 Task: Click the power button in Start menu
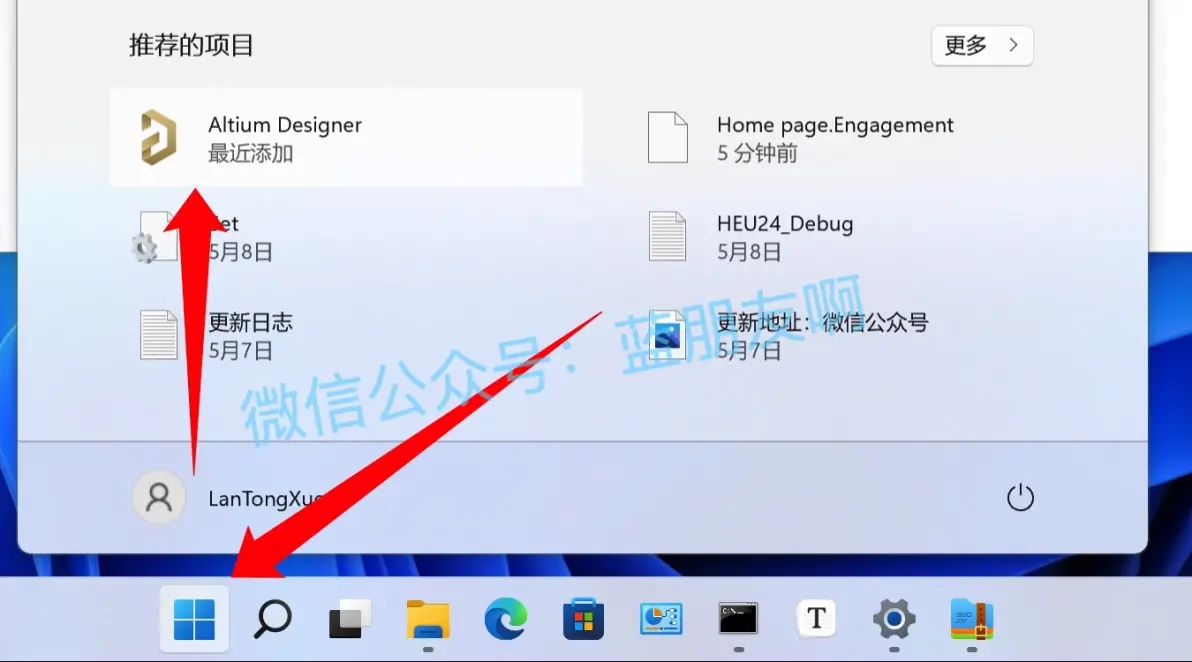click(1020, 498)
